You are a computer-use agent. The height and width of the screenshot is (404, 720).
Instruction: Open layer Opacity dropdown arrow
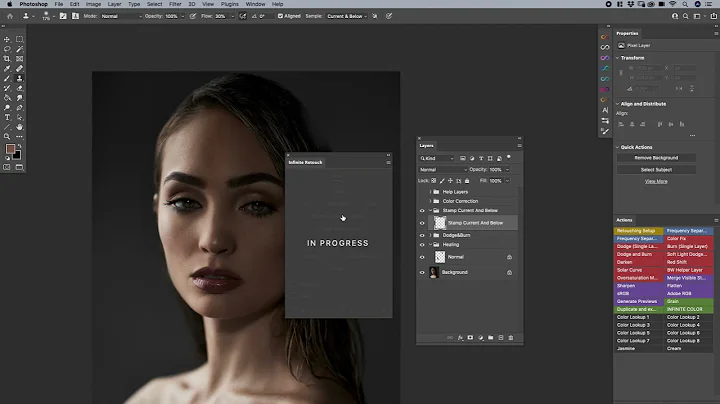point(507,170)
